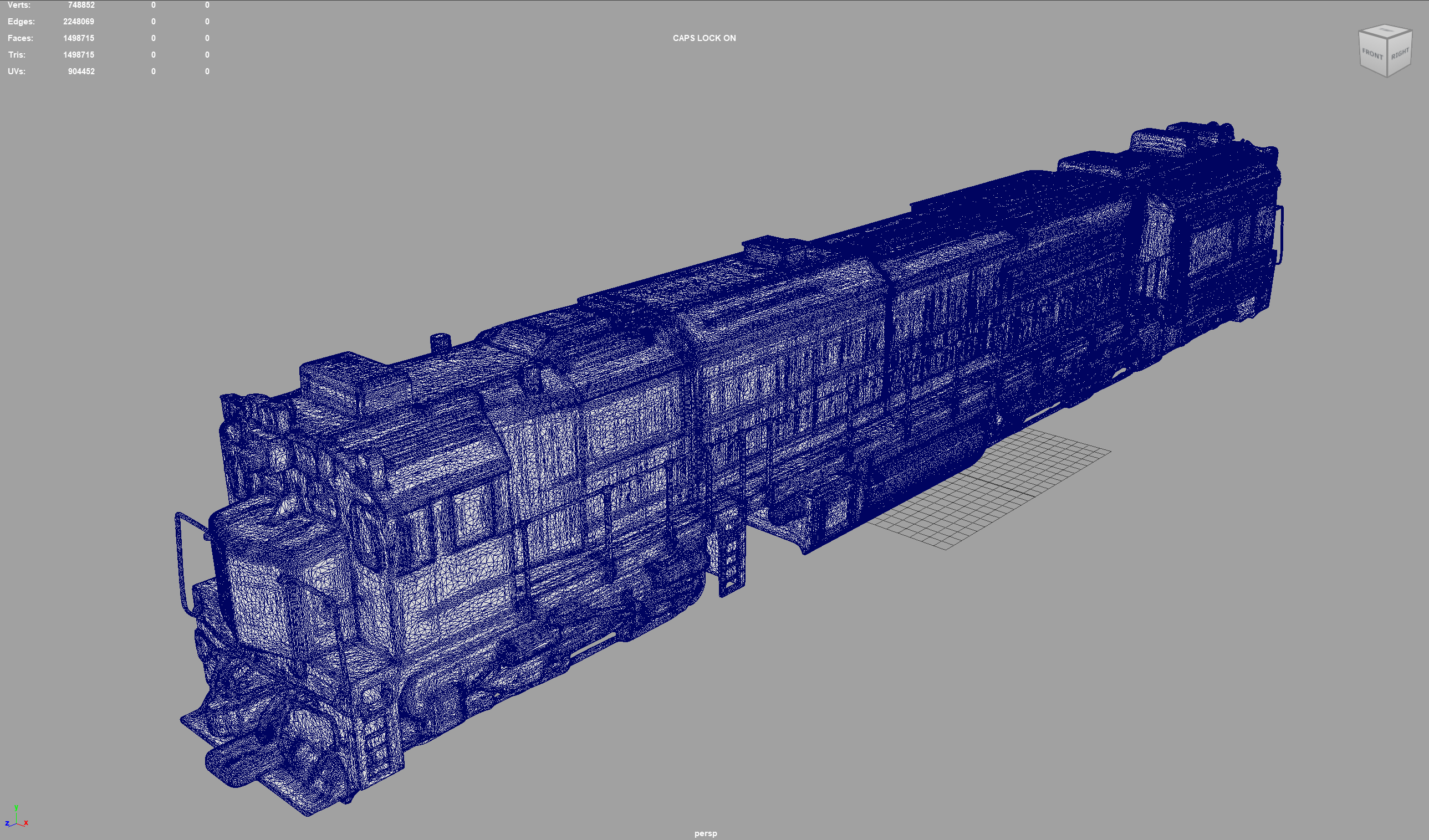Click the UVs count 904452

pyautogui.click(x=81, y=71)
